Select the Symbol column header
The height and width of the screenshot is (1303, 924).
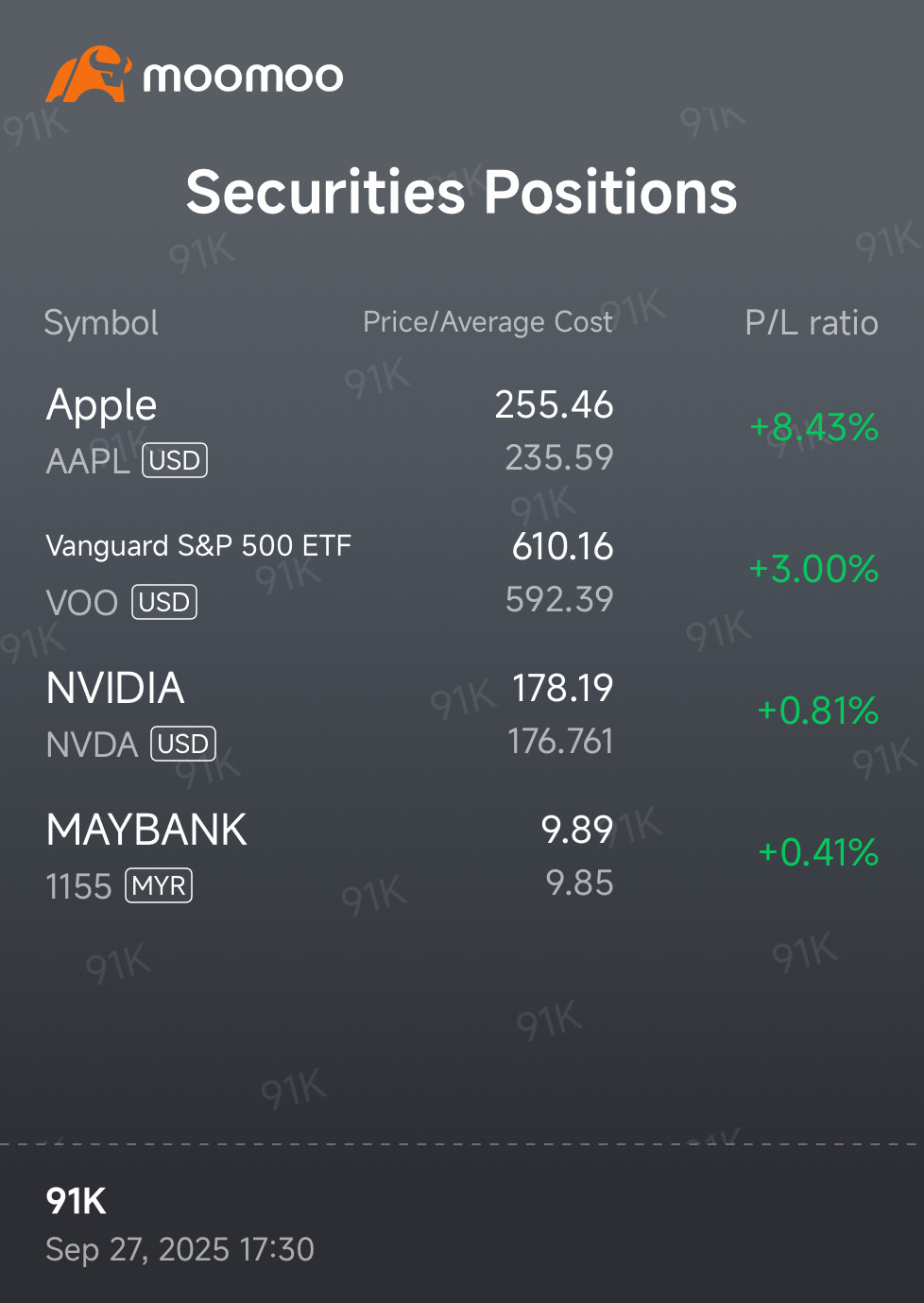point(101,323)
